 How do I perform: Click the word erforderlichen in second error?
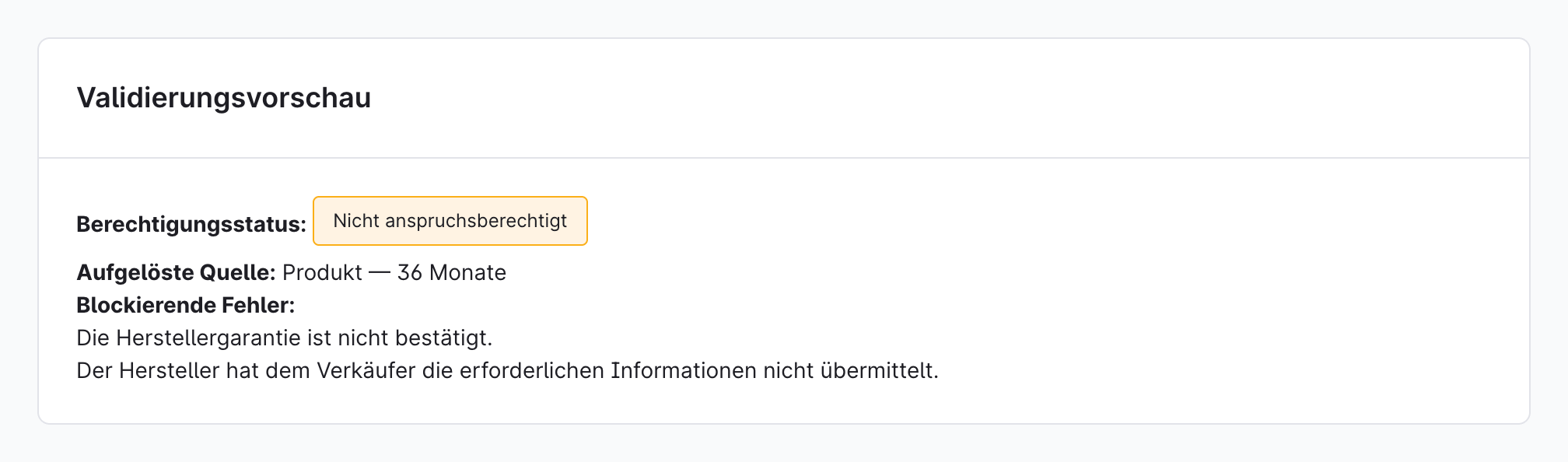[x=532, y=370]
